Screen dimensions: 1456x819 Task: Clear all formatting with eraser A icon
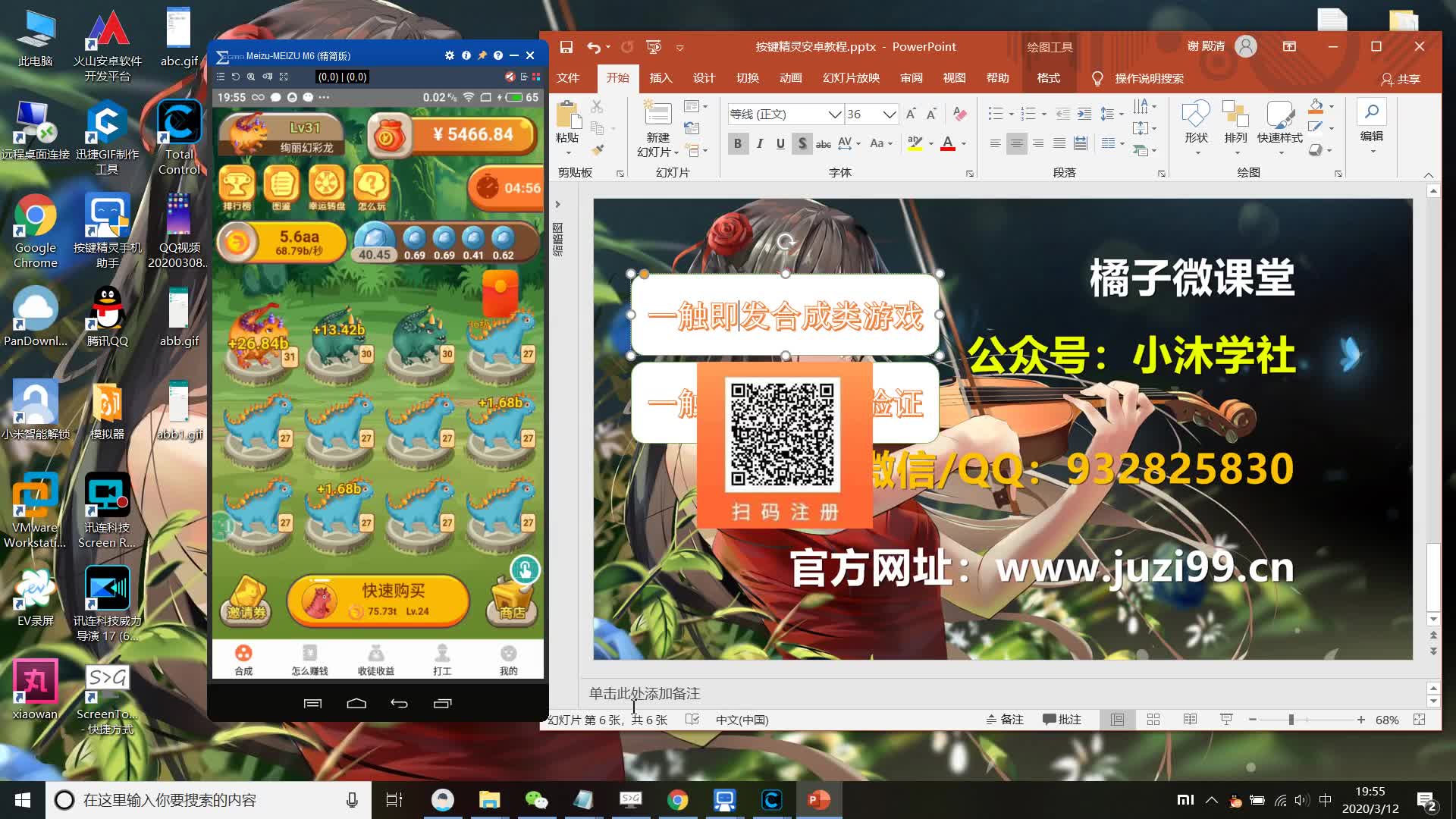click(x=959, y=114)
